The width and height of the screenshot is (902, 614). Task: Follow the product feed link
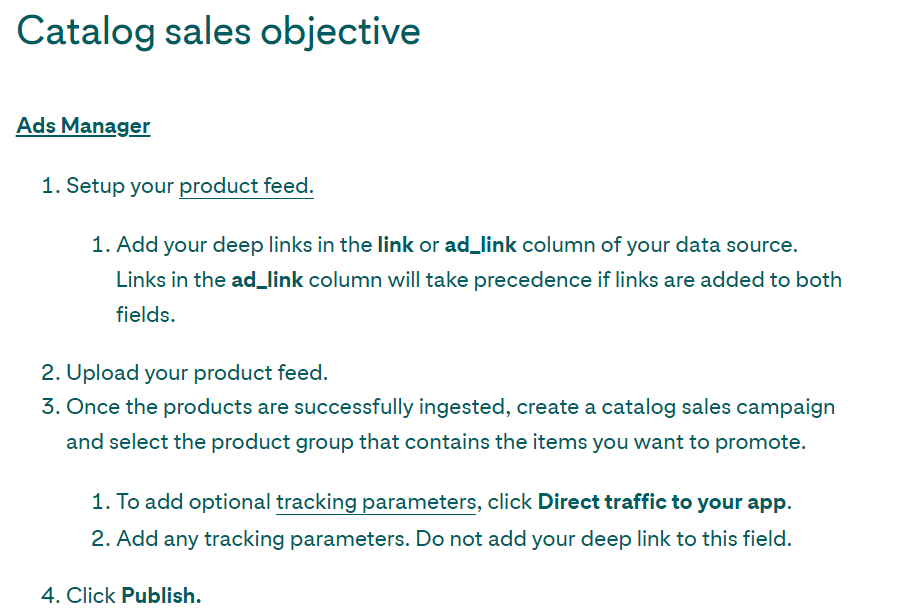[246, 186]
